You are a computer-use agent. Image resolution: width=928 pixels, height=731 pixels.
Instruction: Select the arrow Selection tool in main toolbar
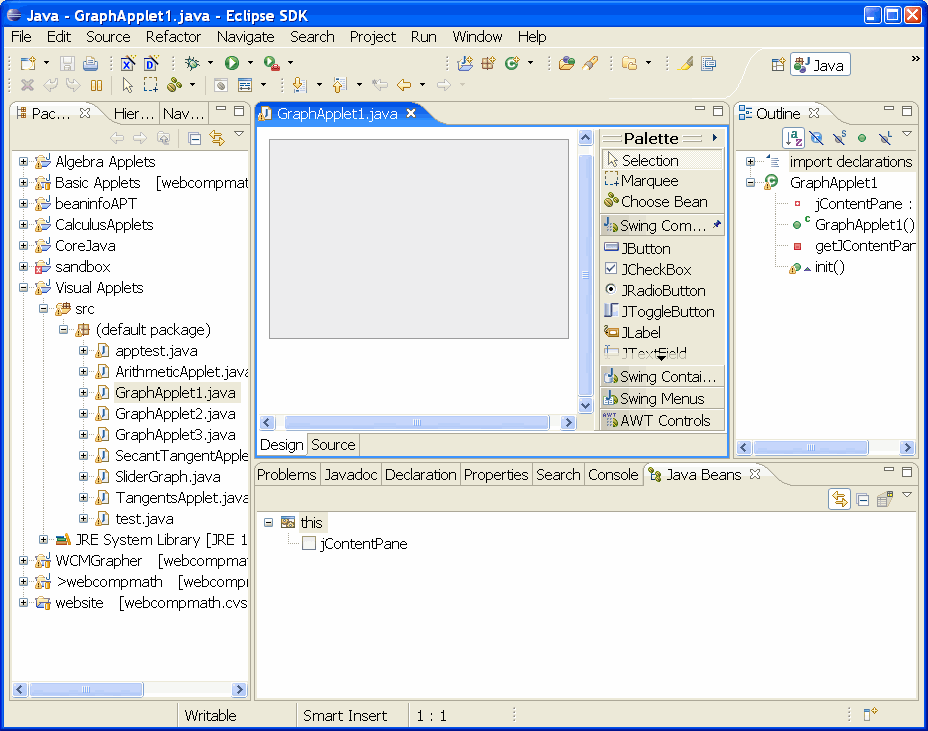pos(127,85)
